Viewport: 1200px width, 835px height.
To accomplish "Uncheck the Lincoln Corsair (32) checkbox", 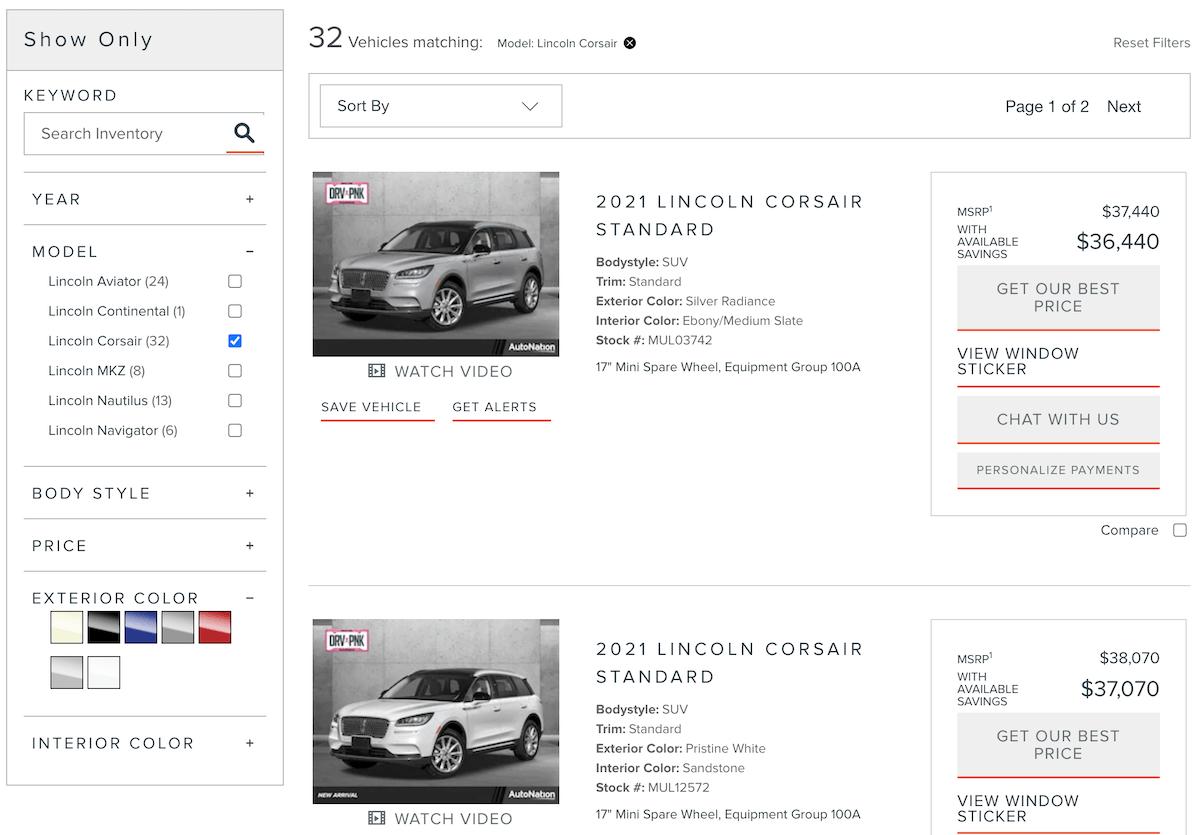I will 235,341.
